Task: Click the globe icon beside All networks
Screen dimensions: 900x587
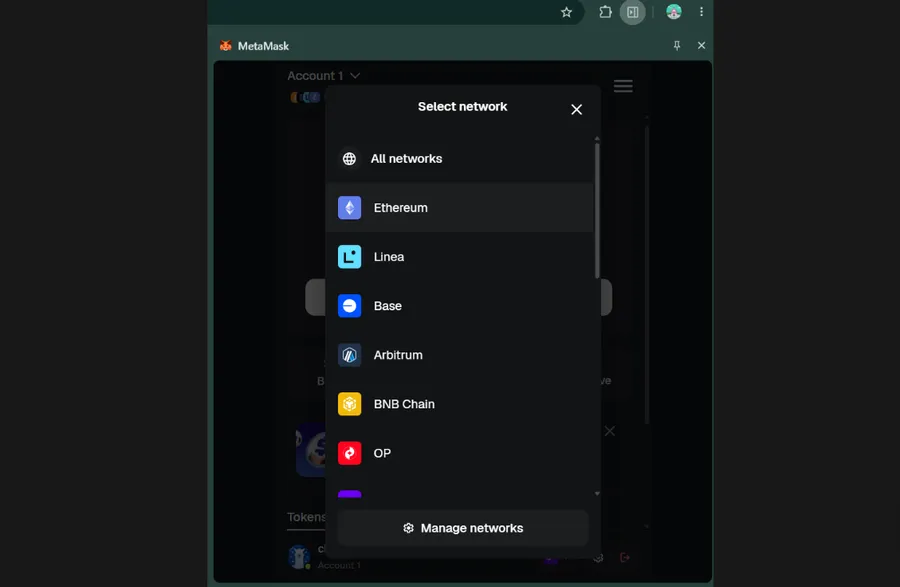Action: pyautogui.click(x=349, y=159)
